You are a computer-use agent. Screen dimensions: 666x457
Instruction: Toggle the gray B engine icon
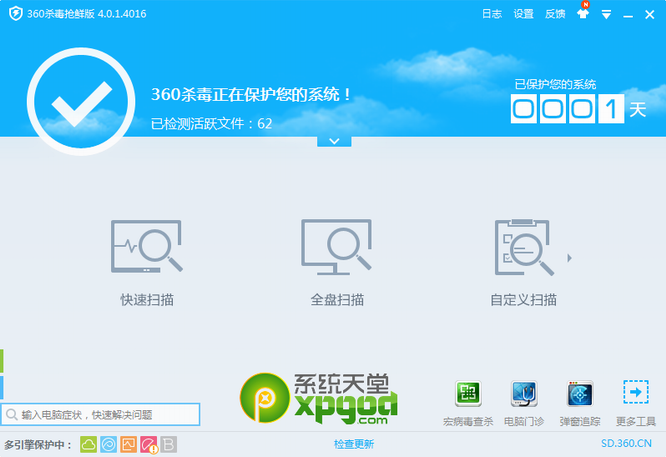(169, 445)
